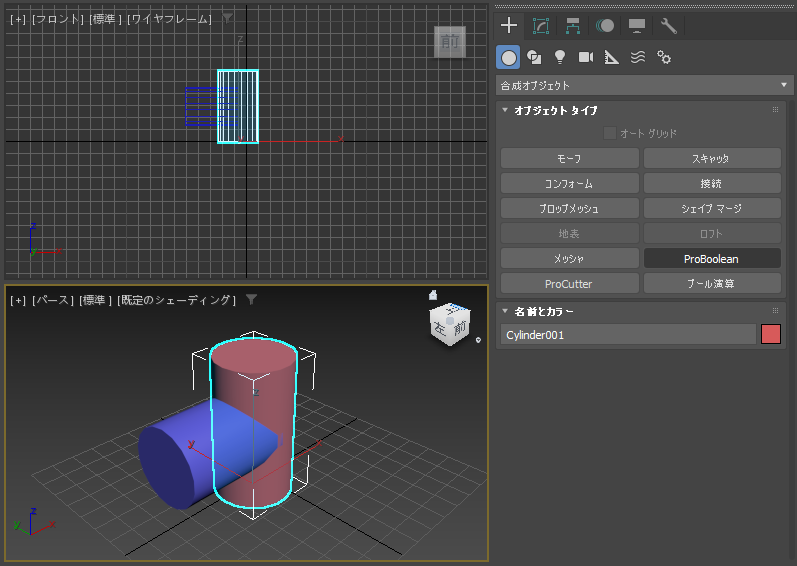This screenshot has width=797, height=566.
Task: Click the コンフォーム button
Action: 569,183
